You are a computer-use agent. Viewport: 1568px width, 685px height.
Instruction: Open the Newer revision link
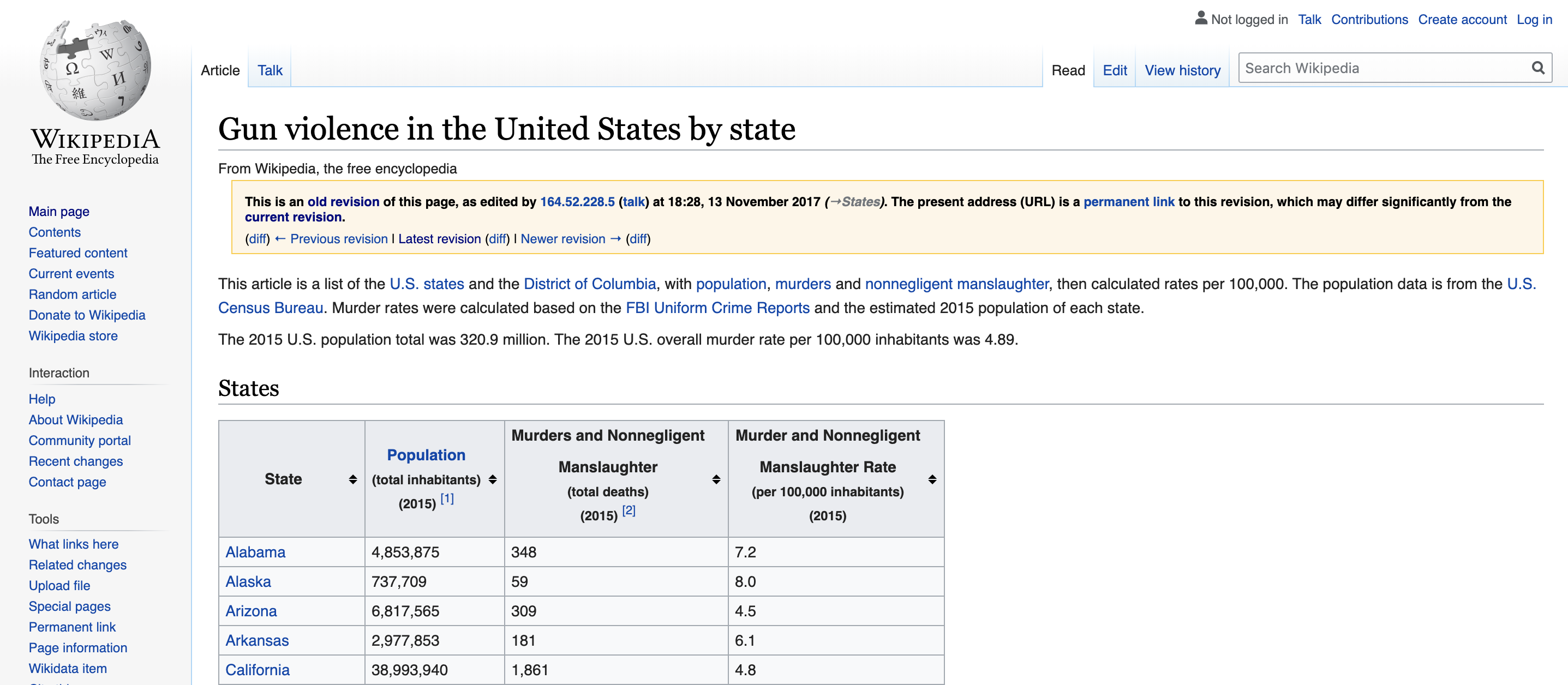coord(563,239)
